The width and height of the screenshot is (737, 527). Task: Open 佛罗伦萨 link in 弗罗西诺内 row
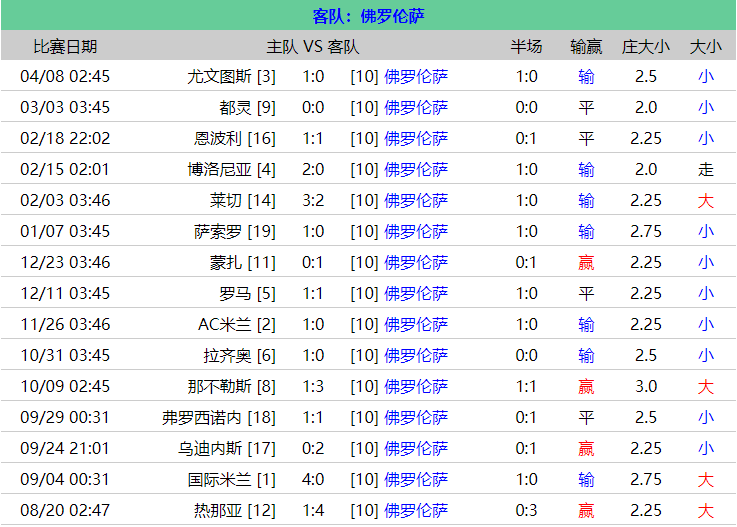[416, 417]
